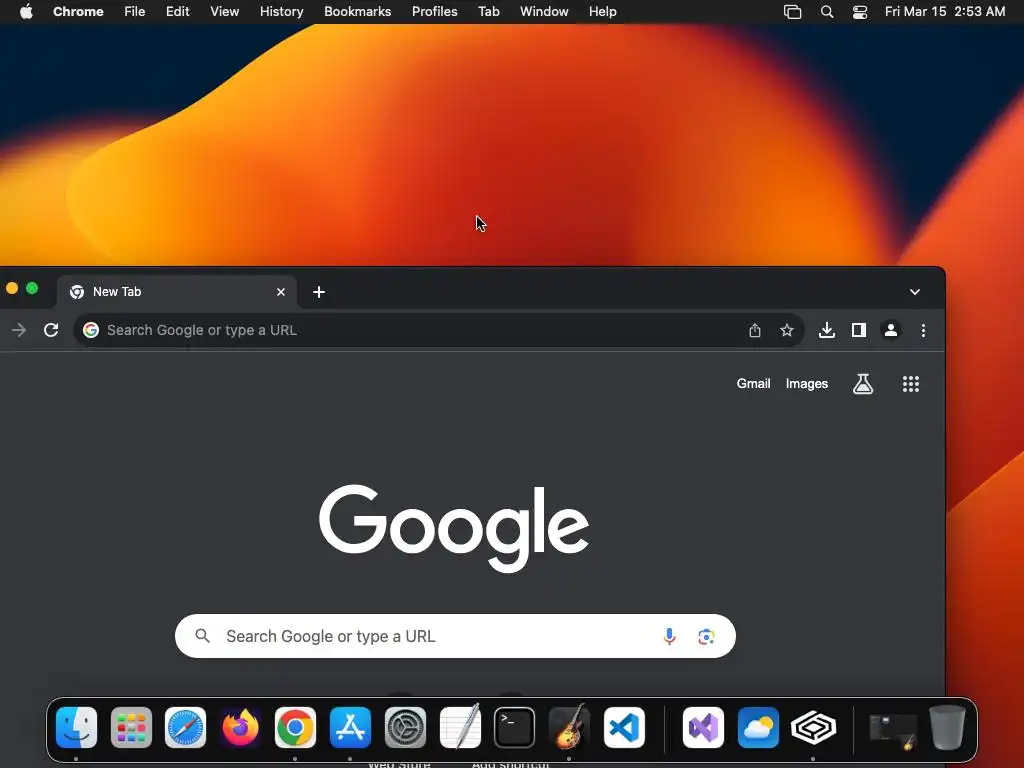Open Chrome downloads icon in toolbar
The height and width of the screenshot is (768, 1024).
[827, 330]
